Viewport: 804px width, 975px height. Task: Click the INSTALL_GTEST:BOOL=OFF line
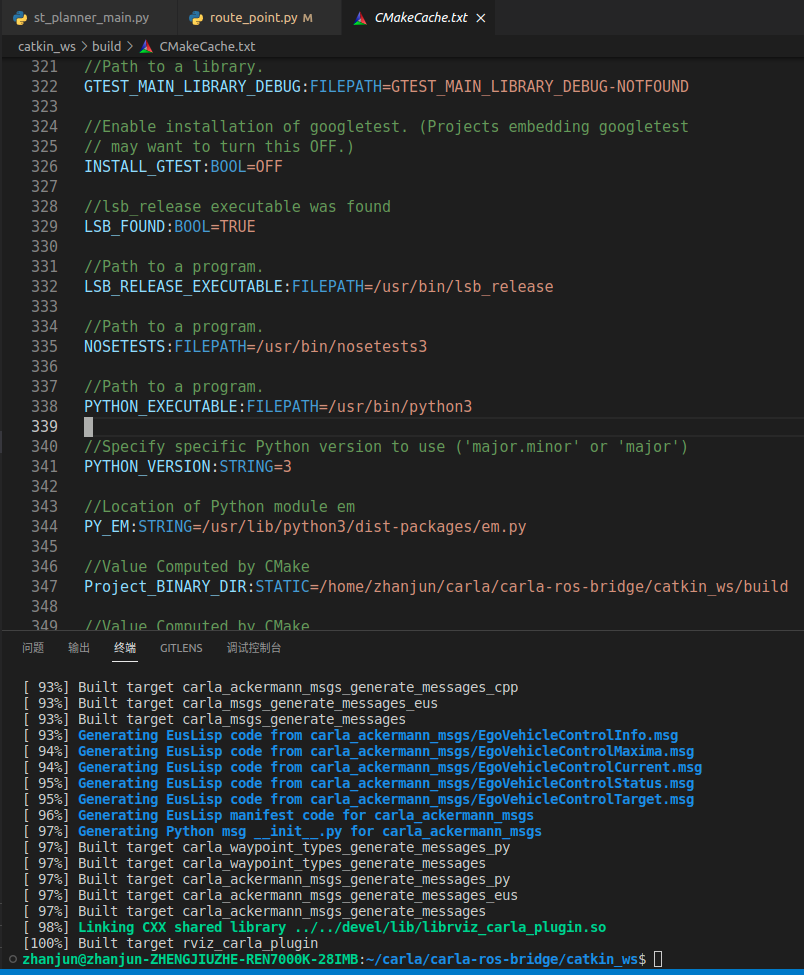click(183, 167)
